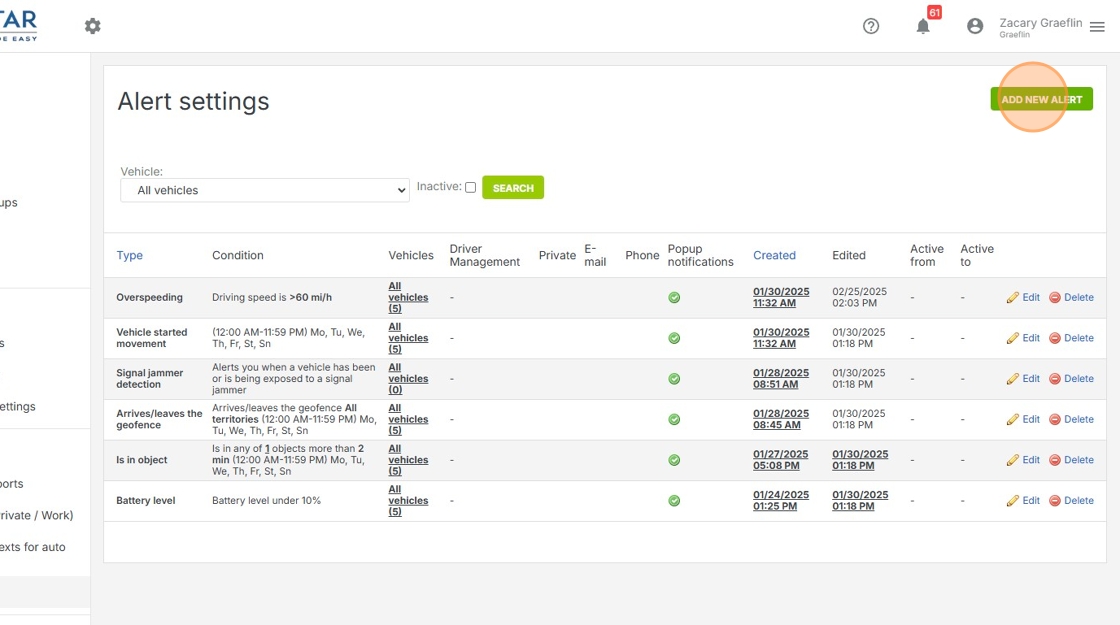Open All vehicles (0) link for Signal jammer
This screenshot has width=1120, height=625.
point(408,379)
